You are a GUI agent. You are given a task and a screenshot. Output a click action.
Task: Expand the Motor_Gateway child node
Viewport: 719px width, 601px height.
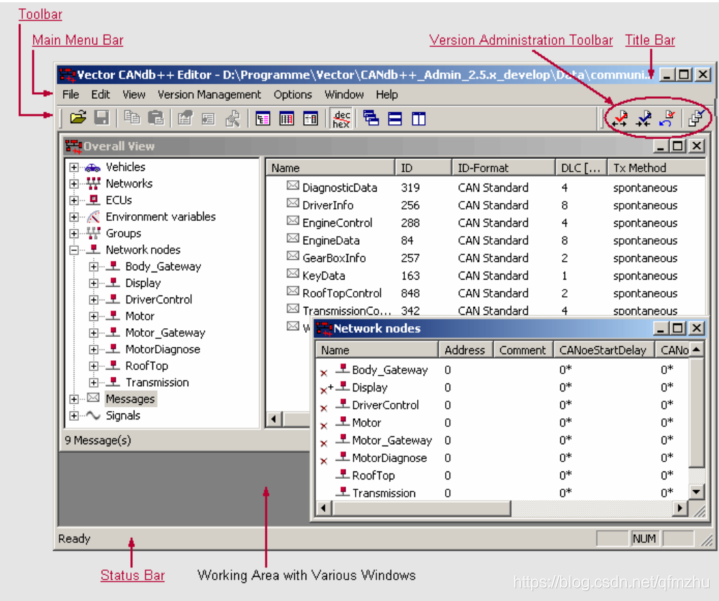94,333
